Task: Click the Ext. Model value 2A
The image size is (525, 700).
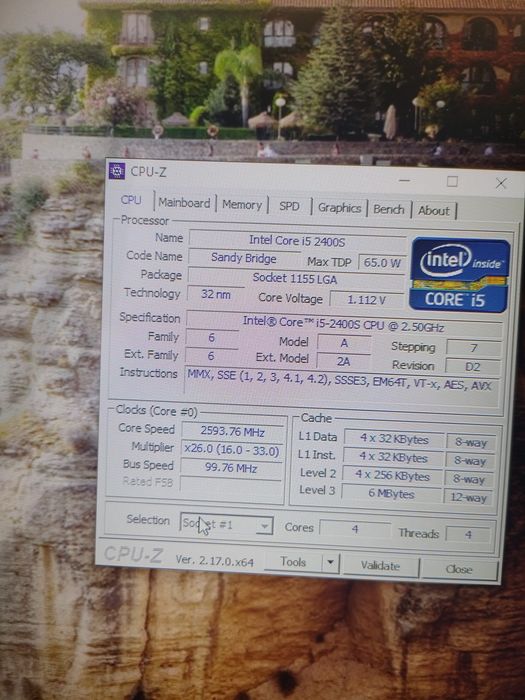Action: (343, 361)
